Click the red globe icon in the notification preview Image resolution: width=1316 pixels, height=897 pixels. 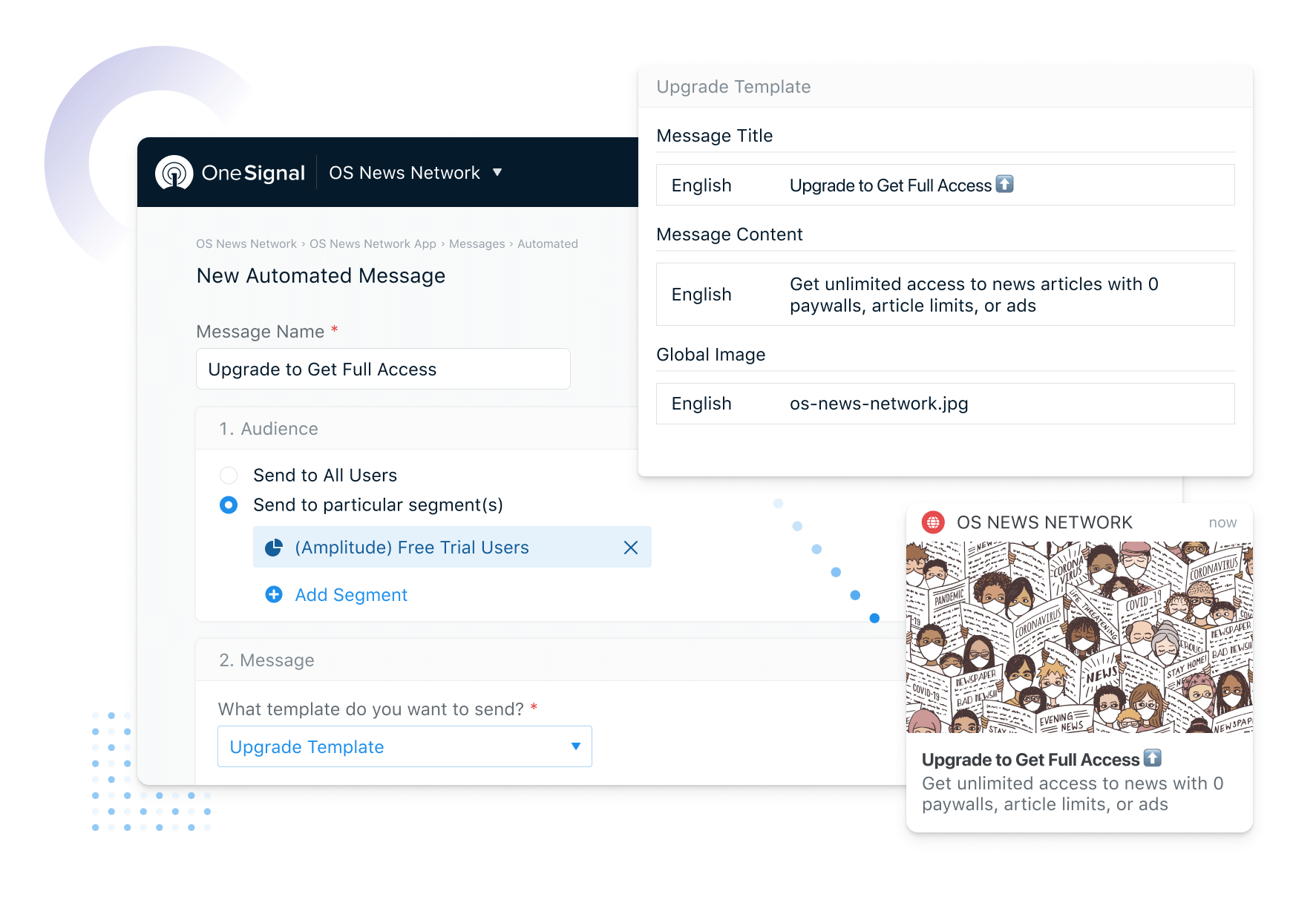click(x=934, y=522)
